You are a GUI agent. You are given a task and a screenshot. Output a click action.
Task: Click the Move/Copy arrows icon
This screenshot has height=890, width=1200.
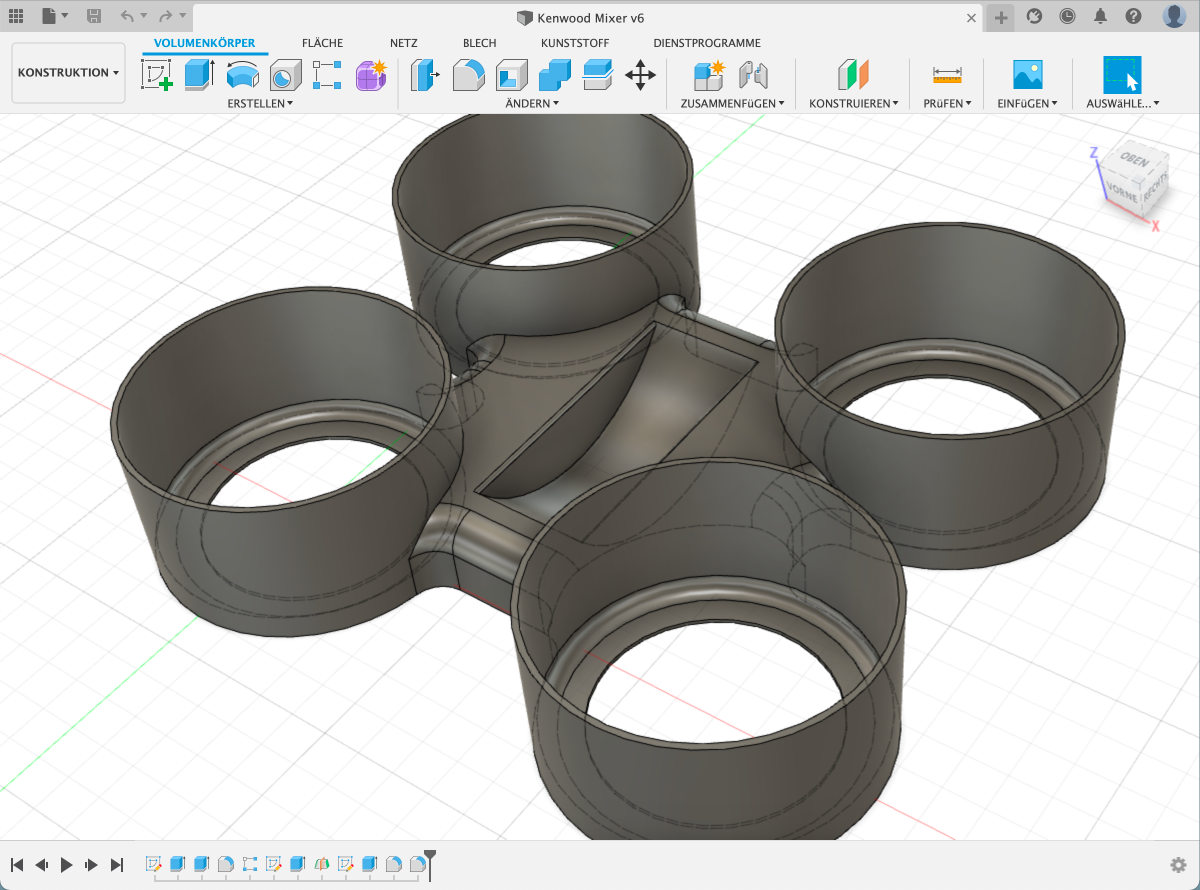pyautogui.click(x=640, y=75)
